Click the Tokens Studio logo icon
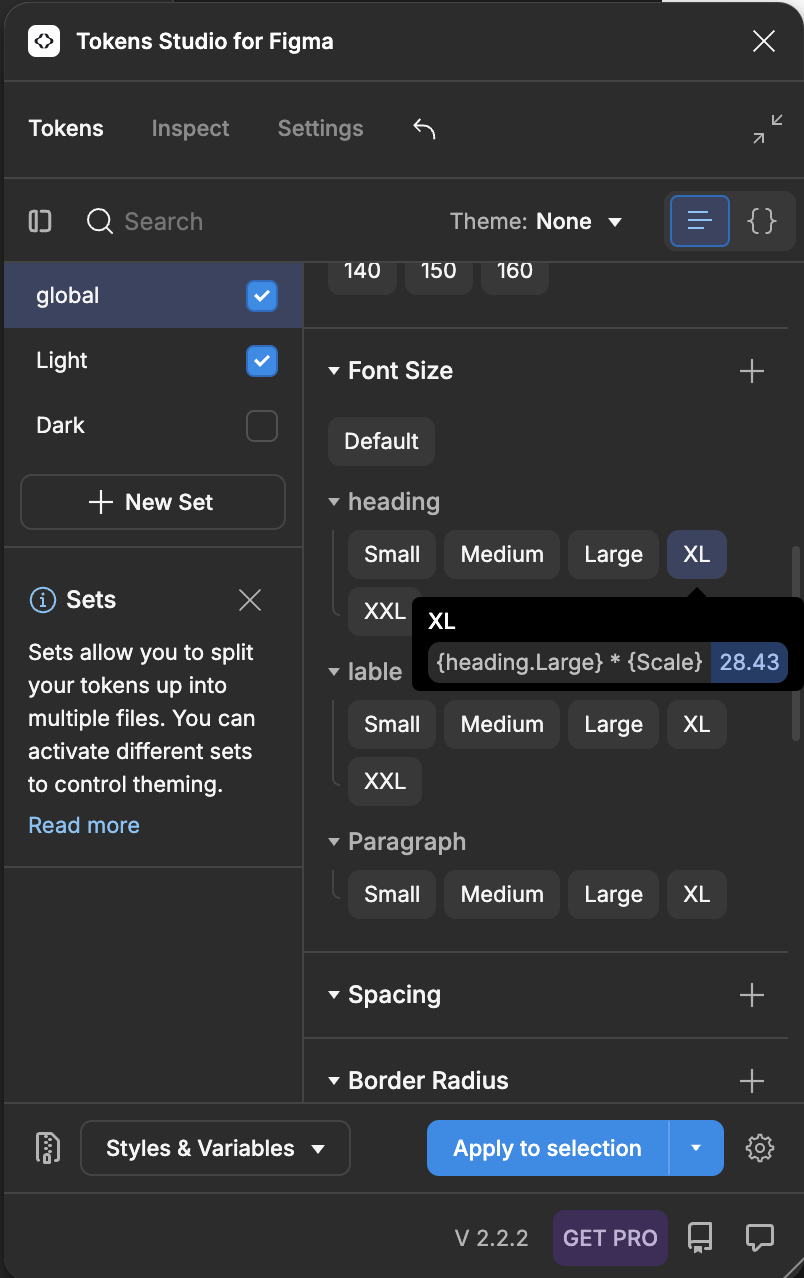 [44, 41]
